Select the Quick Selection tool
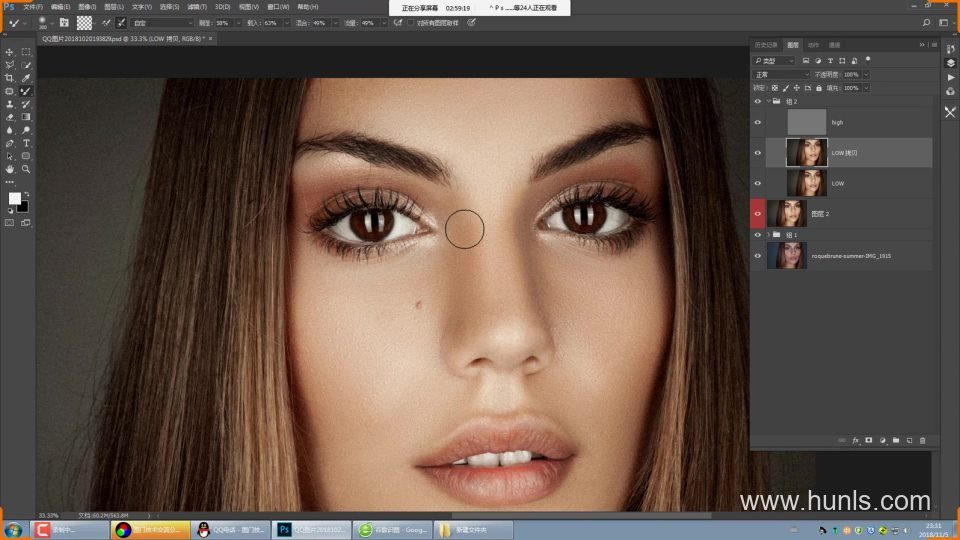 click(x=26, y=65)
